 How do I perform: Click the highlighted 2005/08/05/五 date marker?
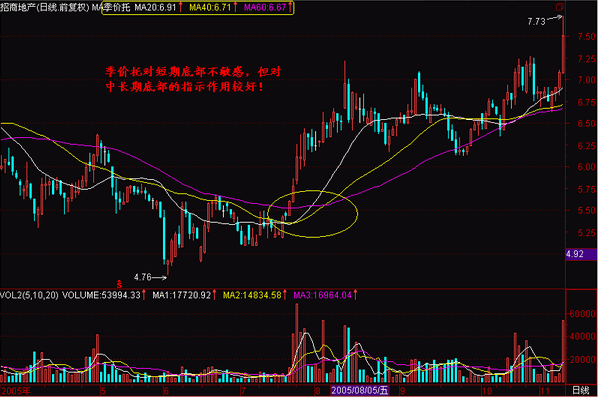(x=359, y=391)
